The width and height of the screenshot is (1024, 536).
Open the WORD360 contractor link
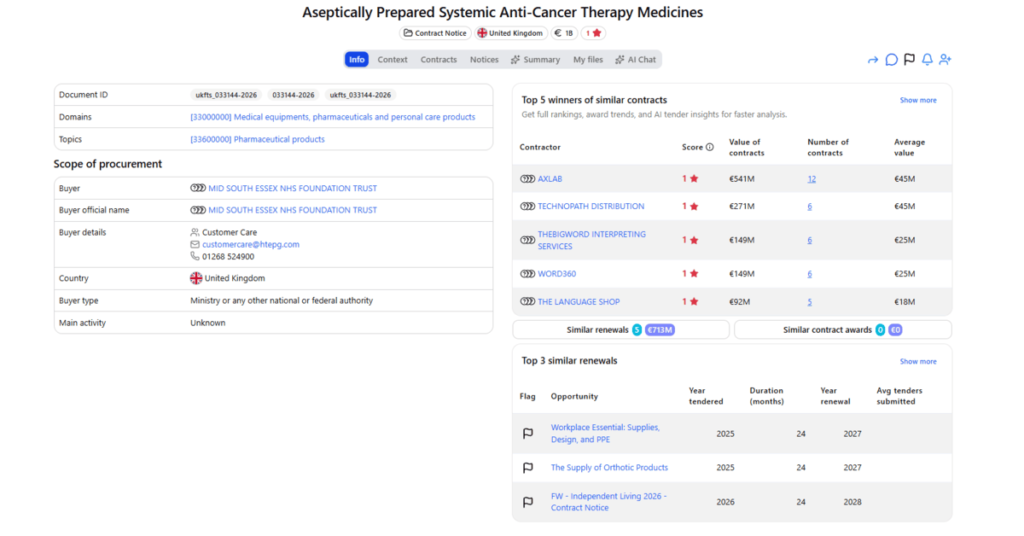(557, 274)
